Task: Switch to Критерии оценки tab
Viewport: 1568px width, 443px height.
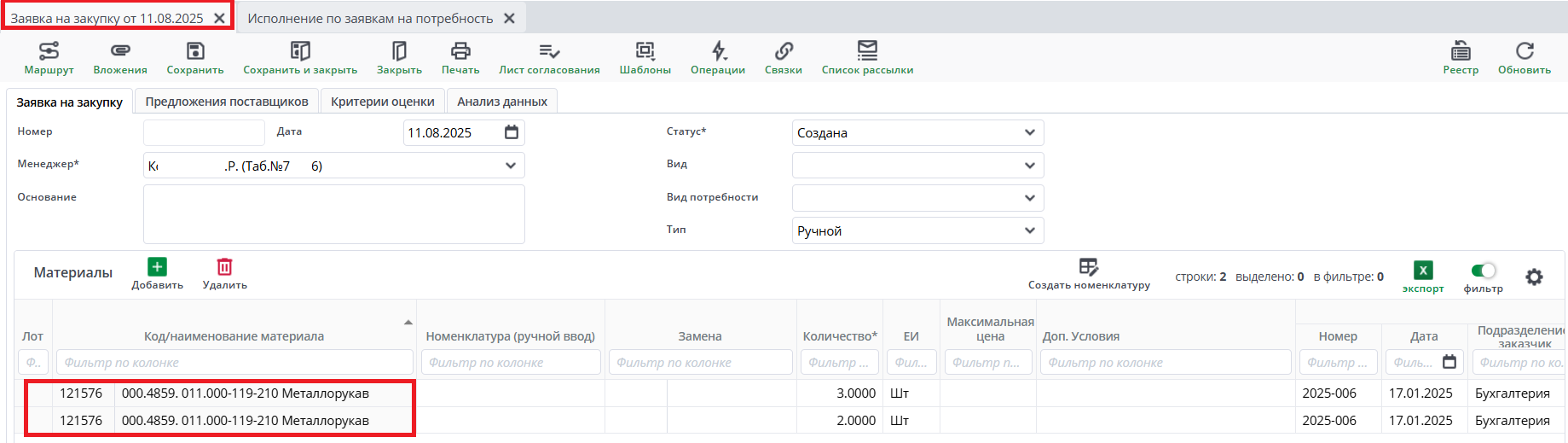Action: click(383, 102)
